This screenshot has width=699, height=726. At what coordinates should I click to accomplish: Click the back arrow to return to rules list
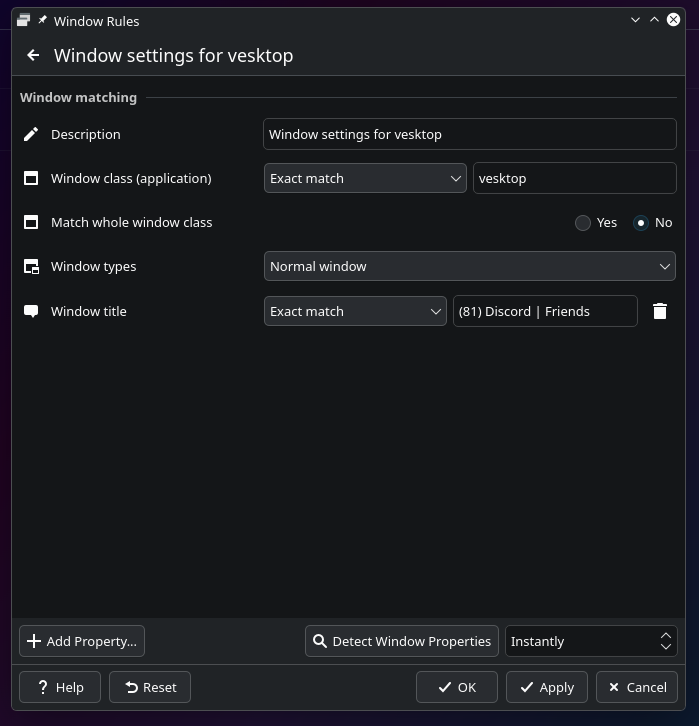[33, 56]
